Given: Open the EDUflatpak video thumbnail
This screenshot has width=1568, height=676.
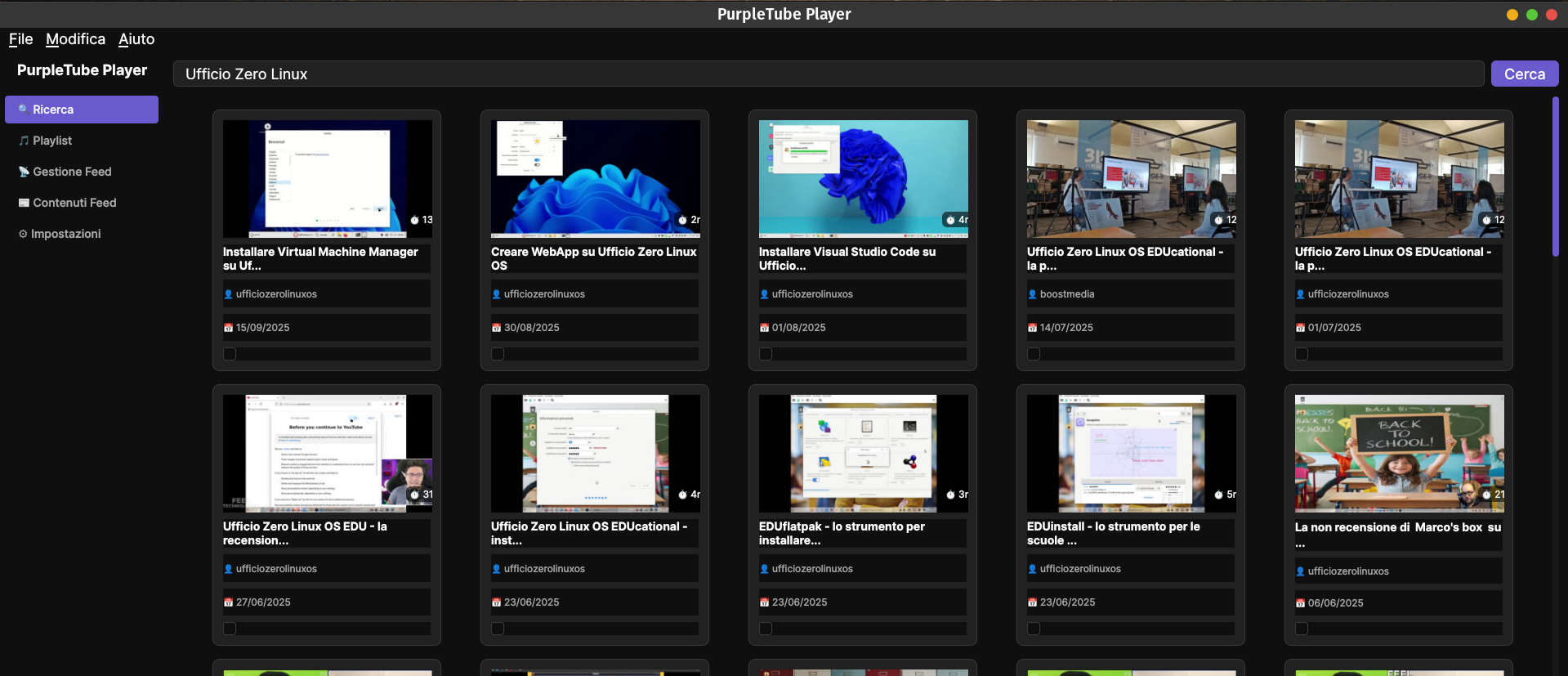Looking at the screenshot, I should (x=864, y=454).
